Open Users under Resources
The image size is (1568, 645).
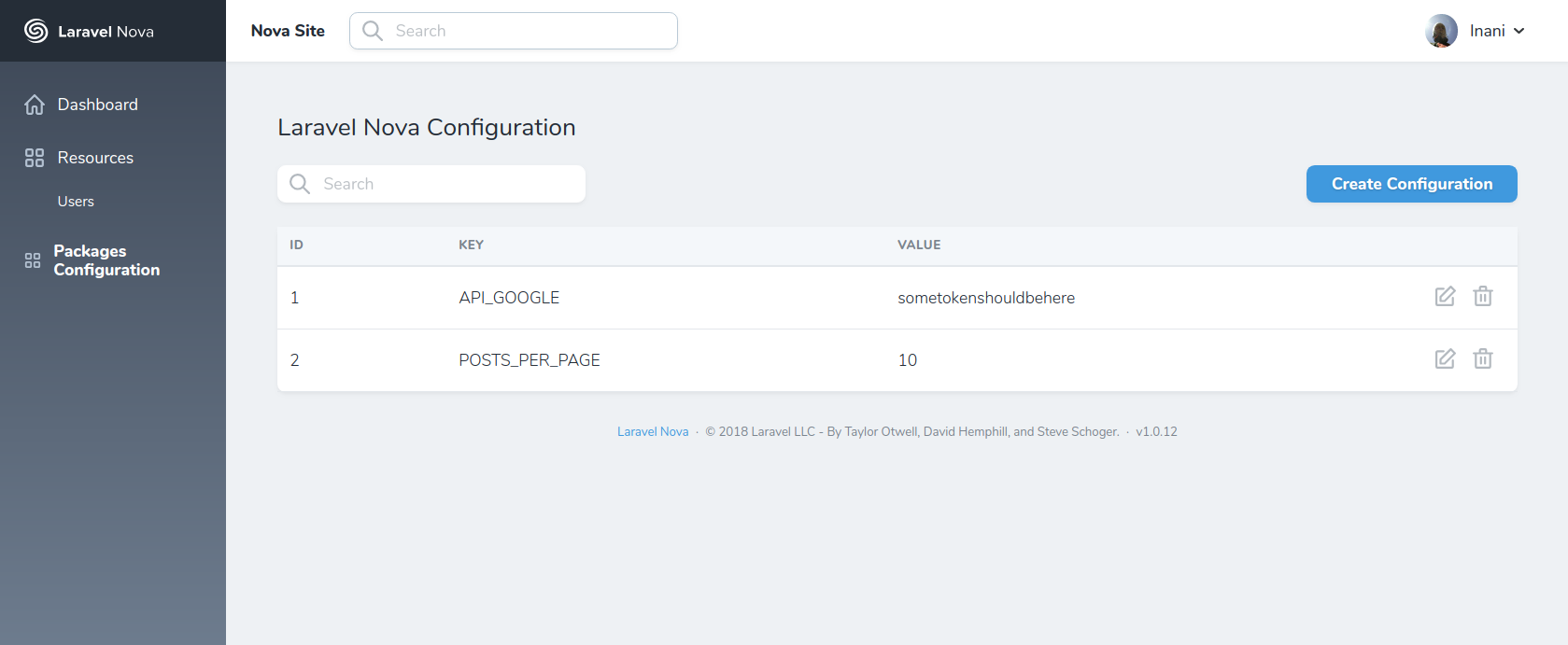(x=76, y=202)
